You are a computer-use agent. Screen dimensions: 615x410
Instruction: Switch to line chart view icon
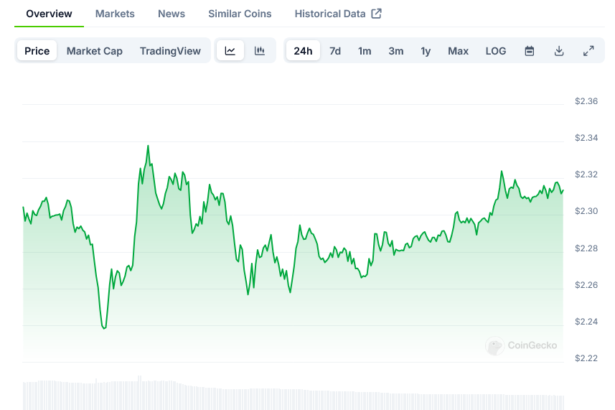[x=230, y=51]
